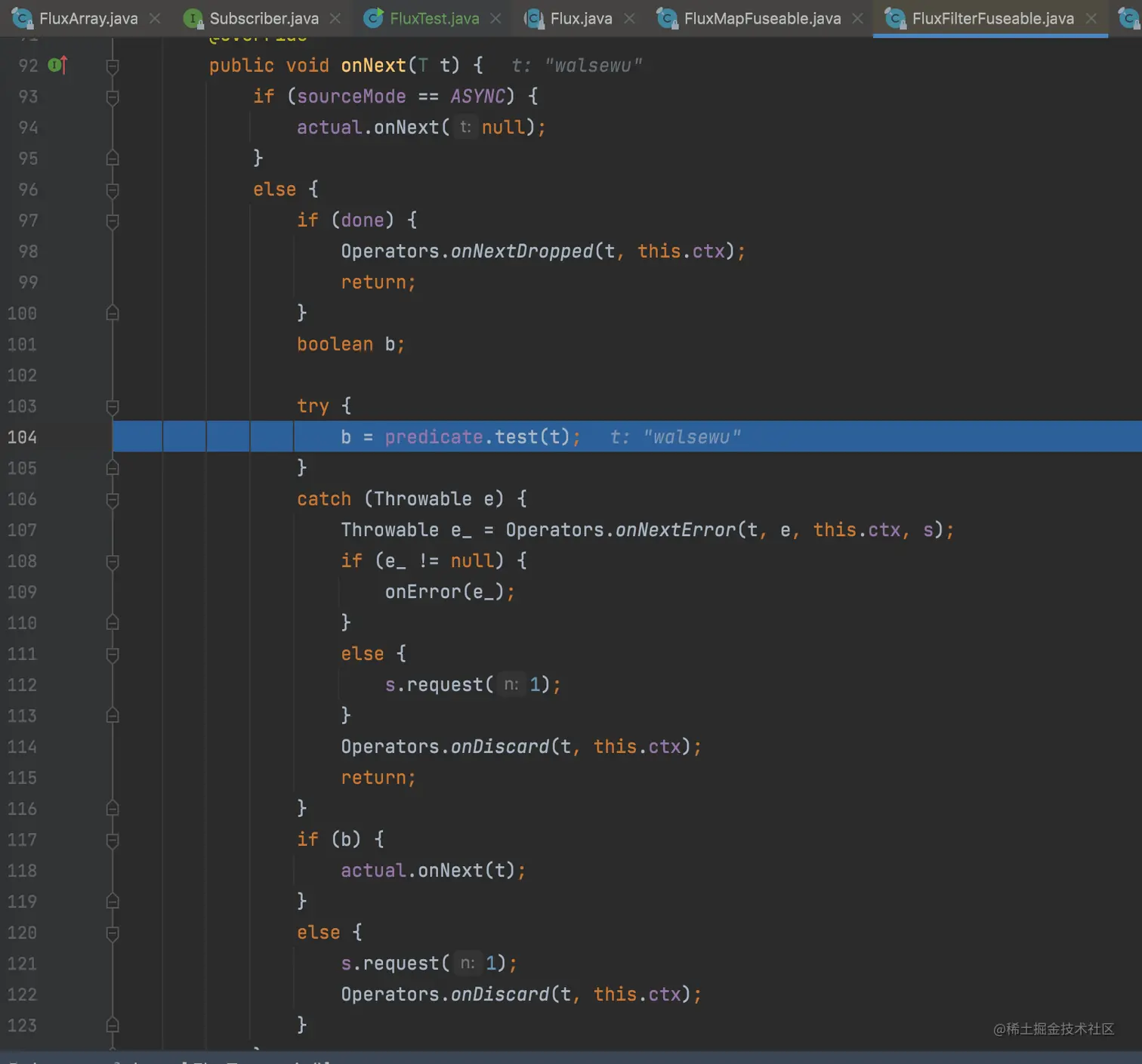Viewport: 1142px width, 1064px height.
Task: Click 's.request' on line 112
Action: click(434, 685)
